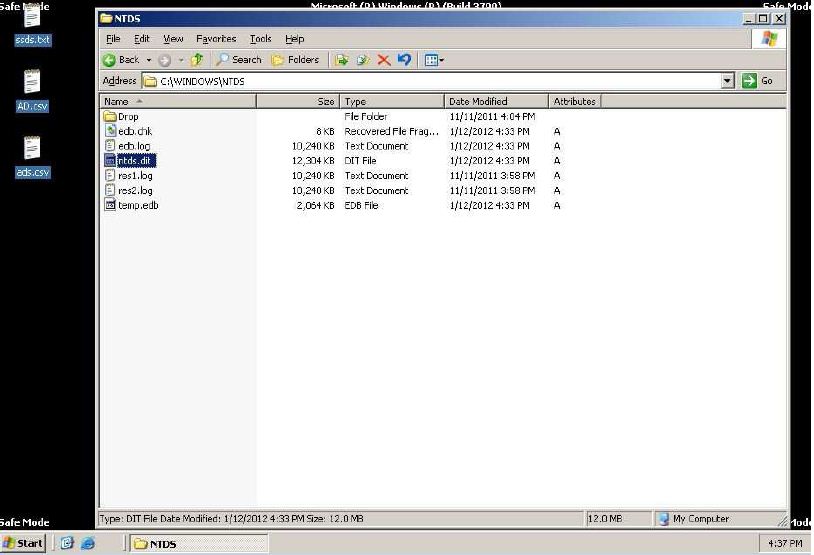Expand the address bar dropdown arrow

point(728,81)
